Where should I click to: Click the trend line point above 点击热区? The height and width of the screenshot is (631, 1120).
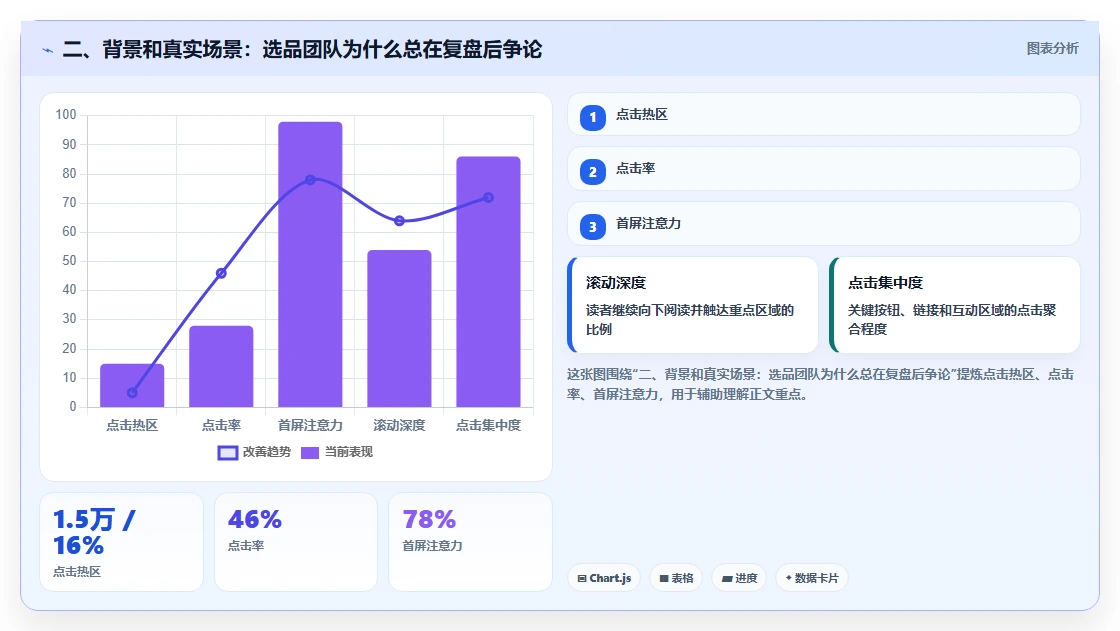pyautogui.click(x=132, y=392)
